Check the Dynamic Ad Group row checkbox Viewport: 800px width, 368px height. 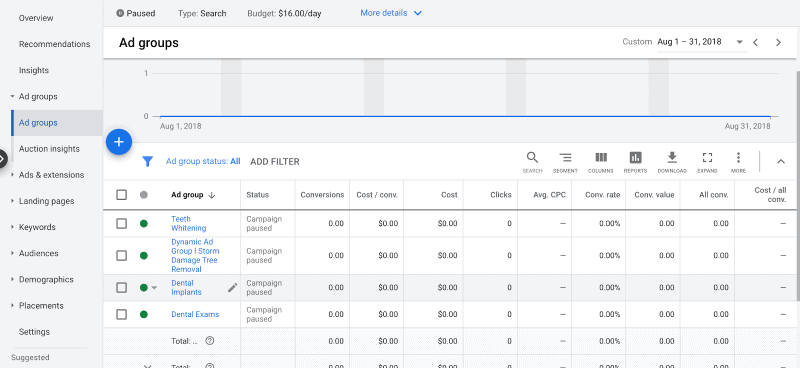121,256
